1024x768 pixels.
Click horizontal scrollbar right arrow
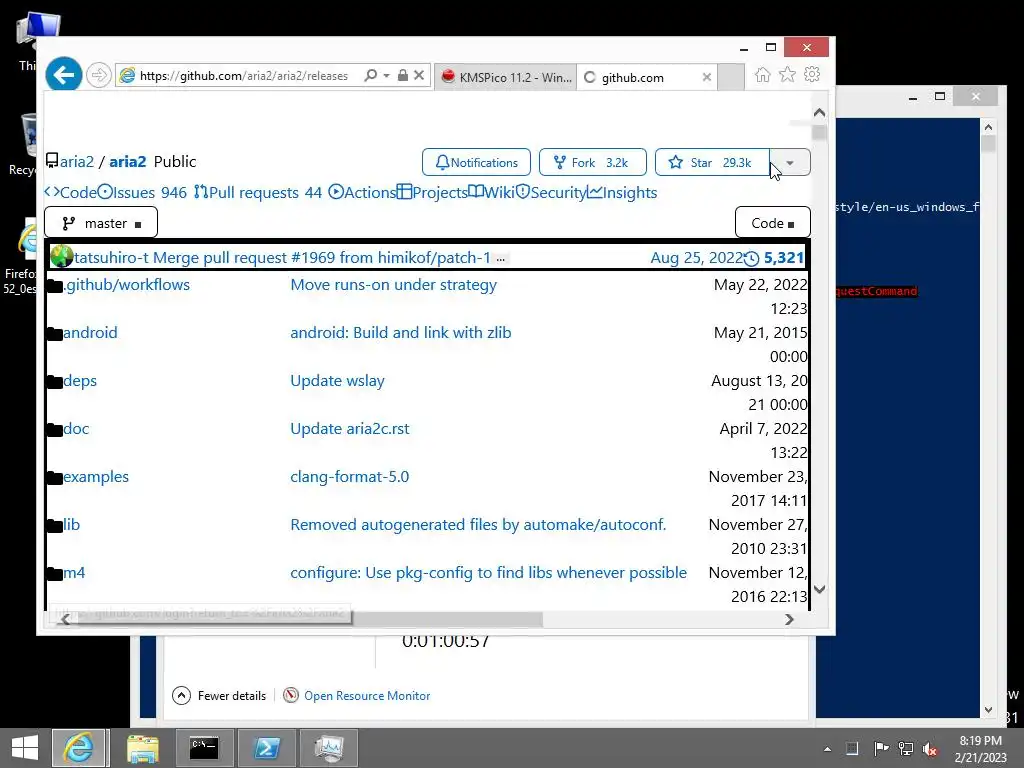(x=789, y=619)
